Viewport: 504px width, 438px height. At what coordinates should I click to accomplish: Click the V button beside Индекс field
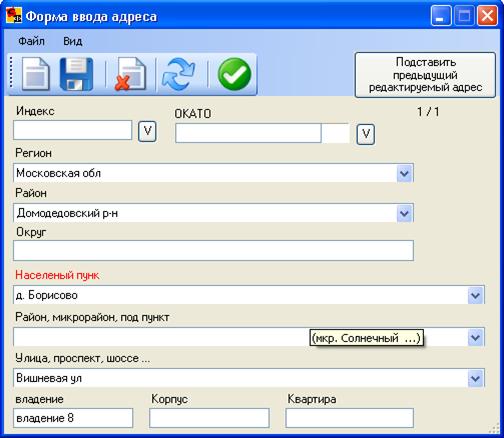coord(147,132)
